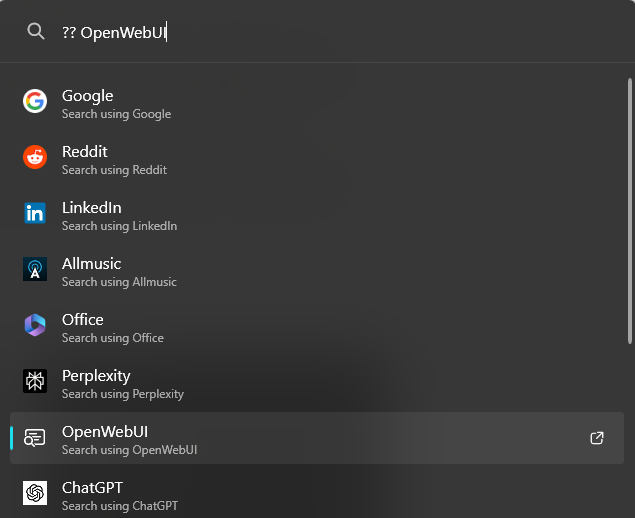Click the Allmusic antenna icon
This screenshot has width=635, height=518.
[35, 269]
